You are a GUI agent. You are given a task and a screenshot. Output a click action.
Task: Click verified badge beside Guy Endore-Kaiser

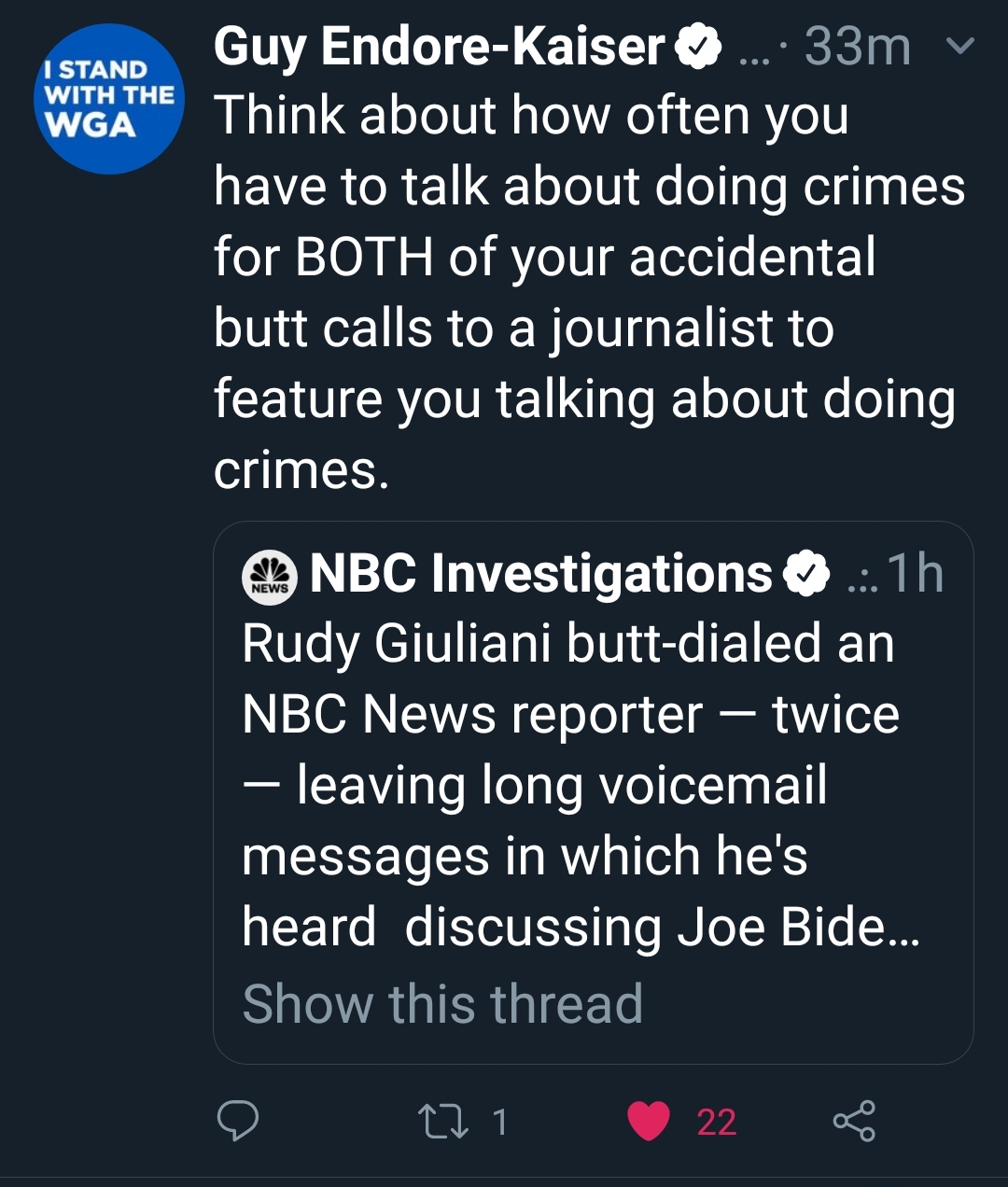tap(698, 48)
